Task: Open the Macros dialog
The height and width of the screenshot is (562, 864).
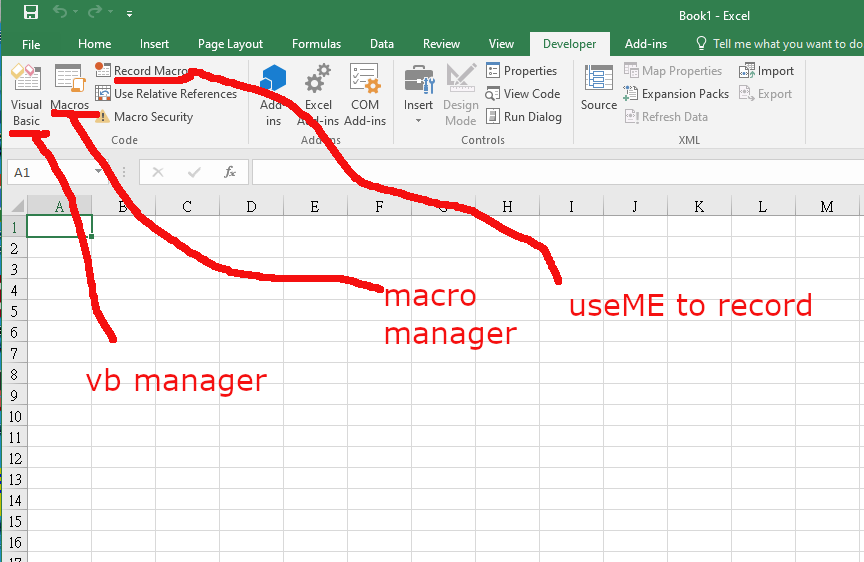Action: 69,88
